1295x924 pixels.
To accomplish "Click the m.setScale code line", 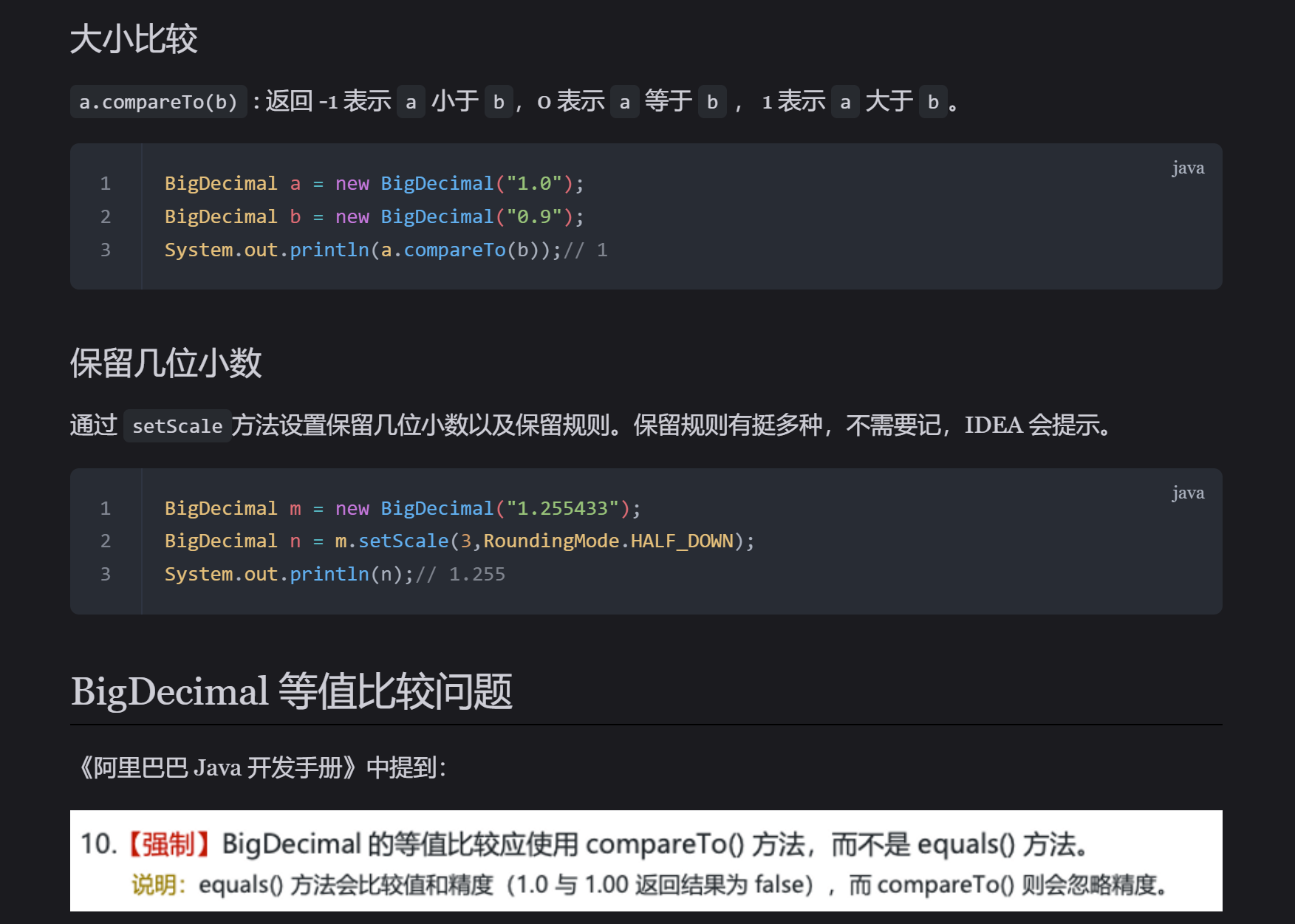I will pyautogui.click(x=458, y=541).
